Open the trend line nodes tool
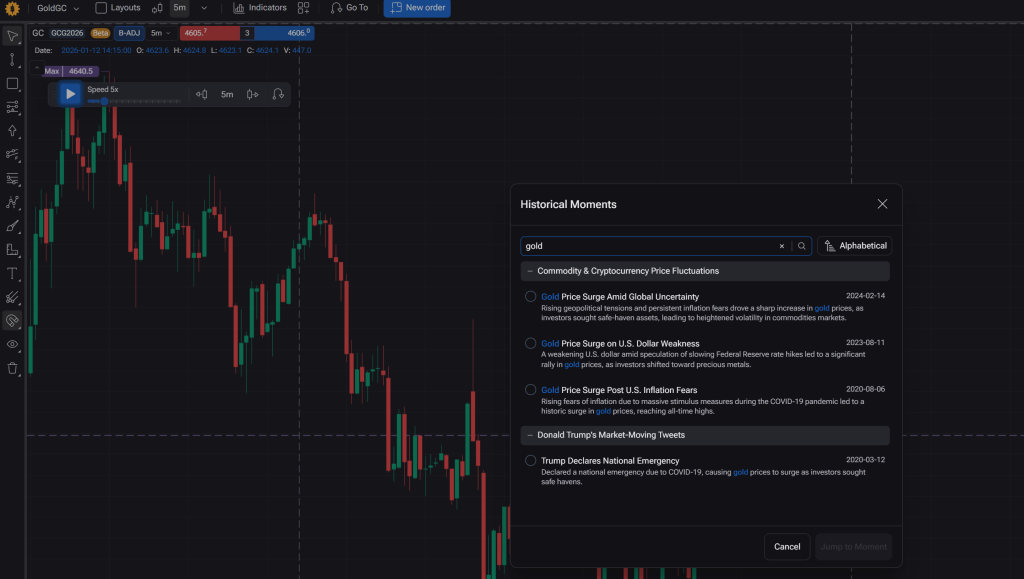Image resolution: width=1024 pixels, height=579 pixels. click(12, 155)
